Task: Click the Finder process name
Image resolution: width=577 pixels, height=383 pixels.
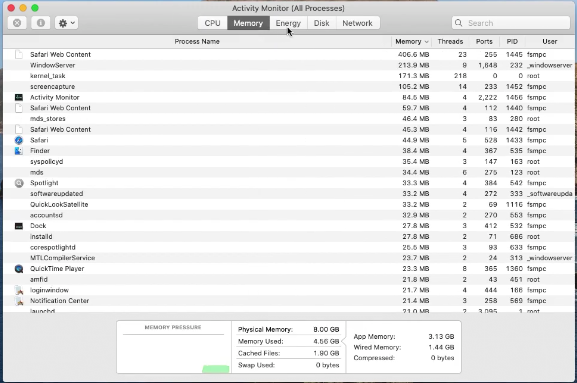Action: point(40,151)
